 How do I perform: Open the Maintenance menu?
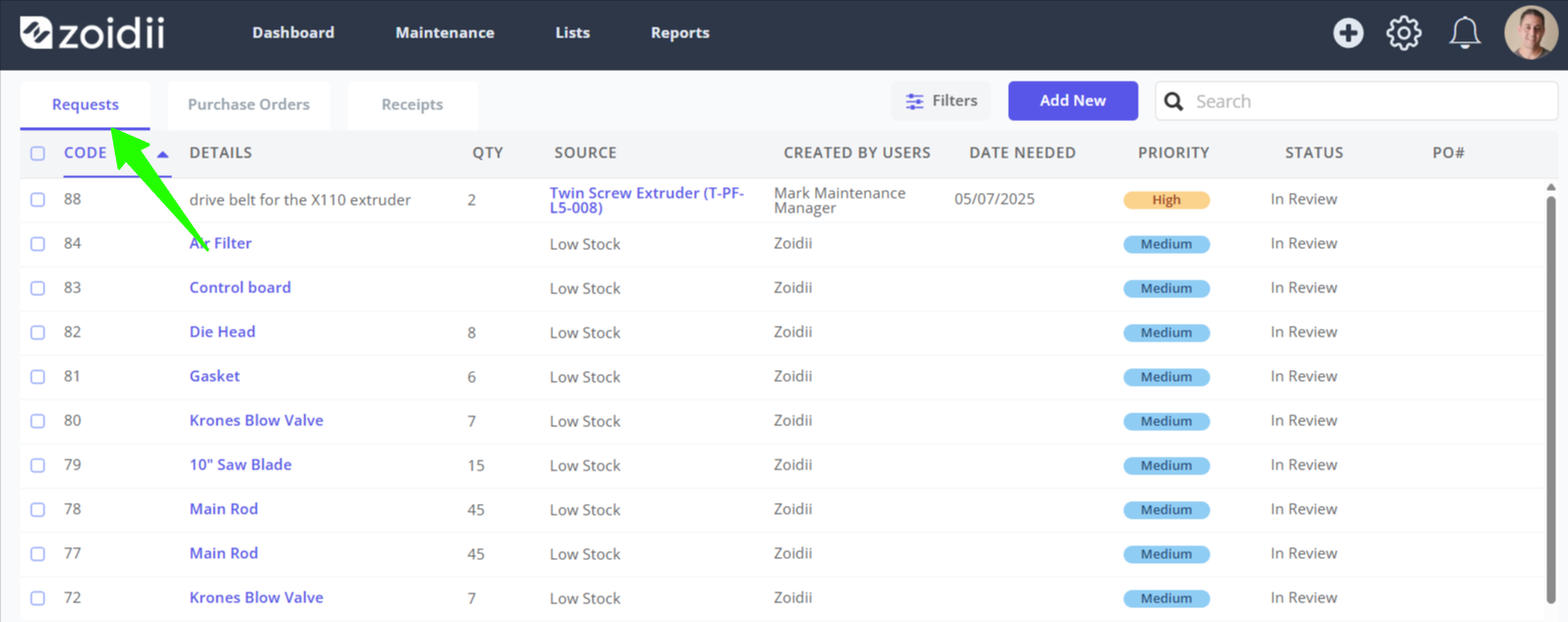coord(445,32)
